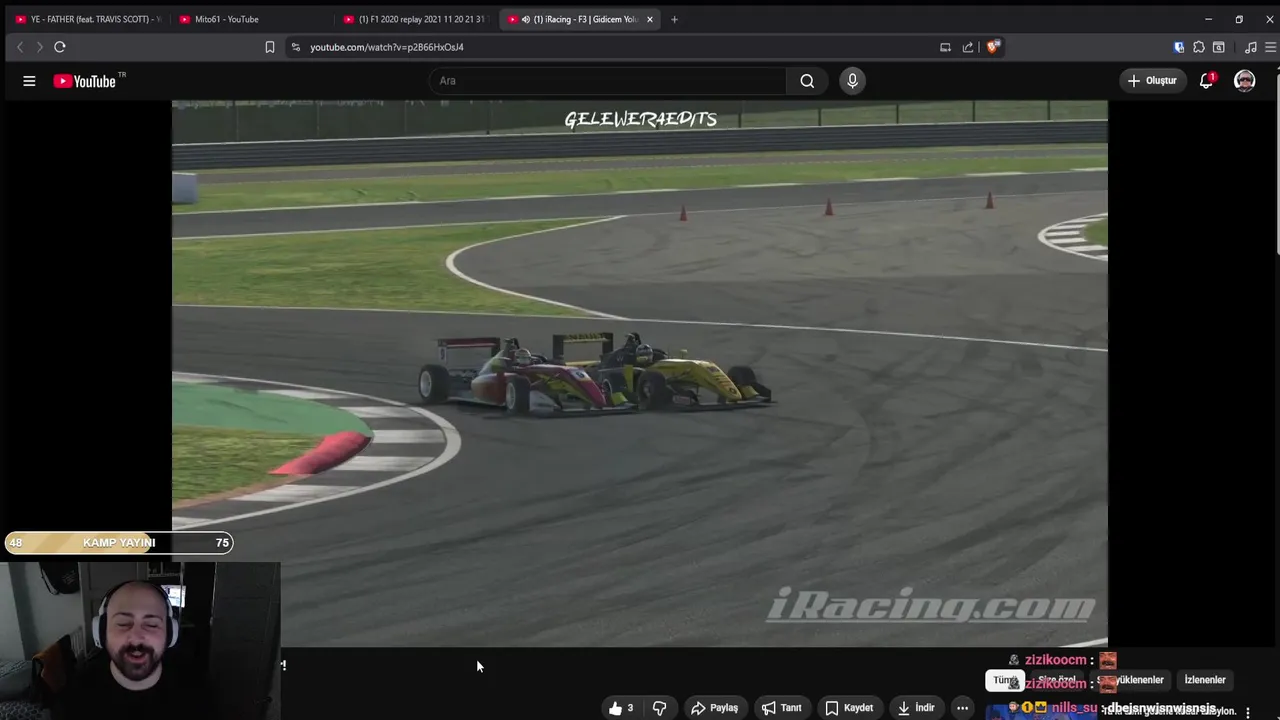Screen dimensions: 1280x720
Task: Open the Brave Shields lion icon
Action: pyautogui.click(x=993, y=47)
